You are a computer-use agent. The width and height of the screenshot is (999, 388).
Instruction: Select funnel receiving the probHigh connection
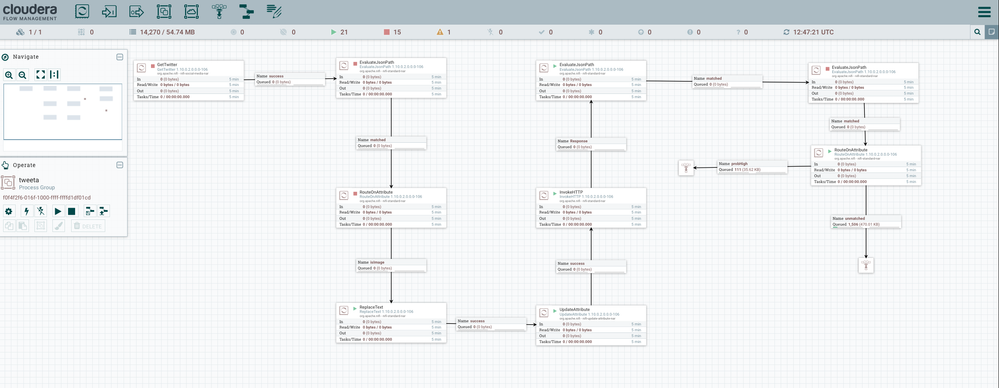coord(686,168)
